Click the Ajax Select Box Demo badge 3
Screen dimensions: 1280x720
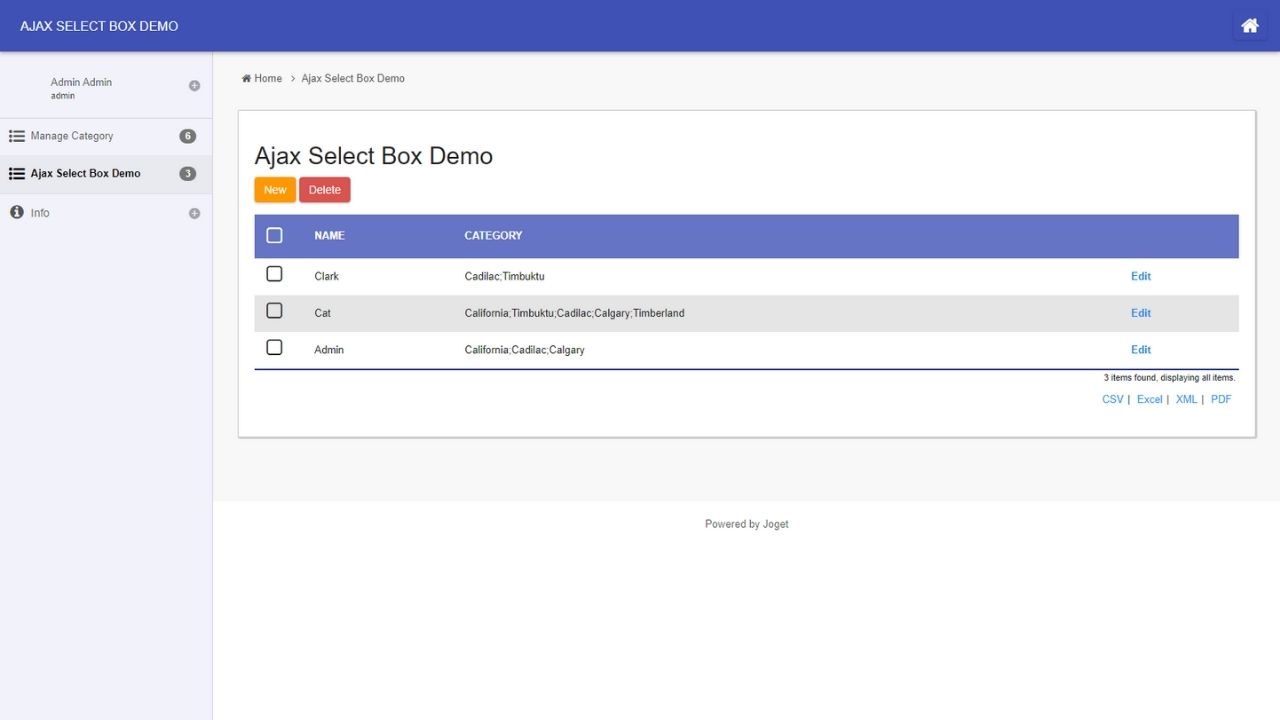[x=187, y=174]
